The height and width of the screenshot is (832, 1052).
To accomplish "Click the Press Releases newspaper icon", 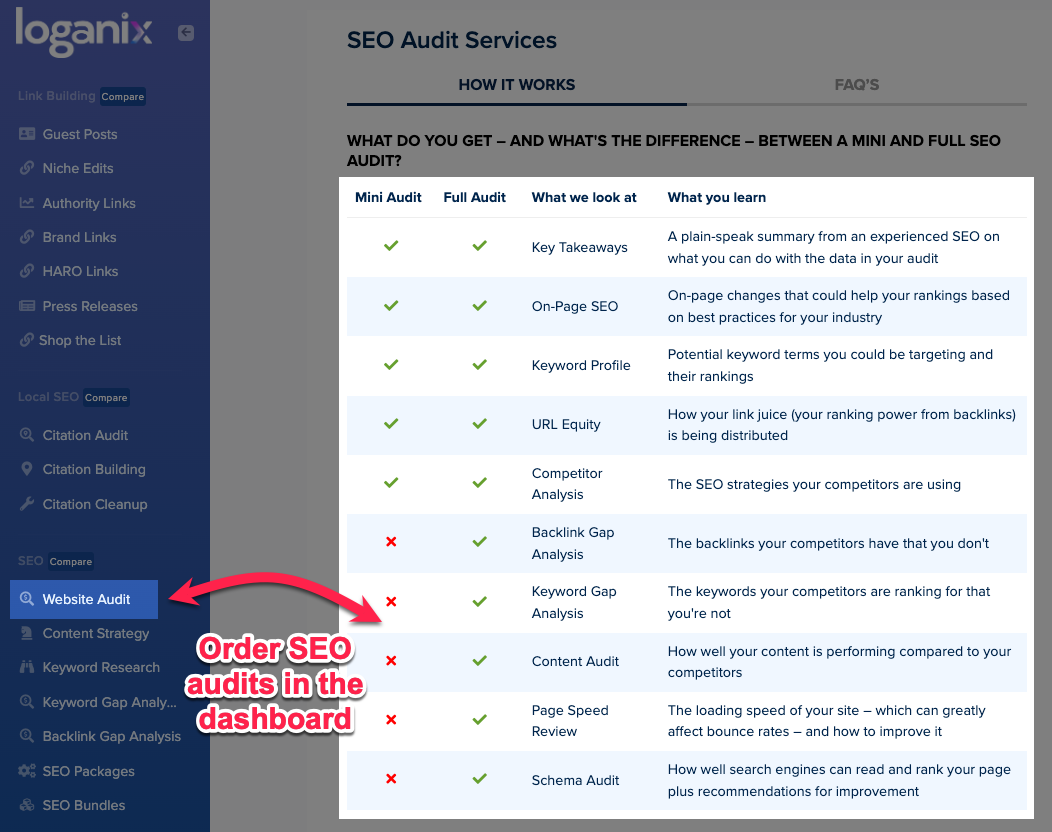I will point(27,306).
